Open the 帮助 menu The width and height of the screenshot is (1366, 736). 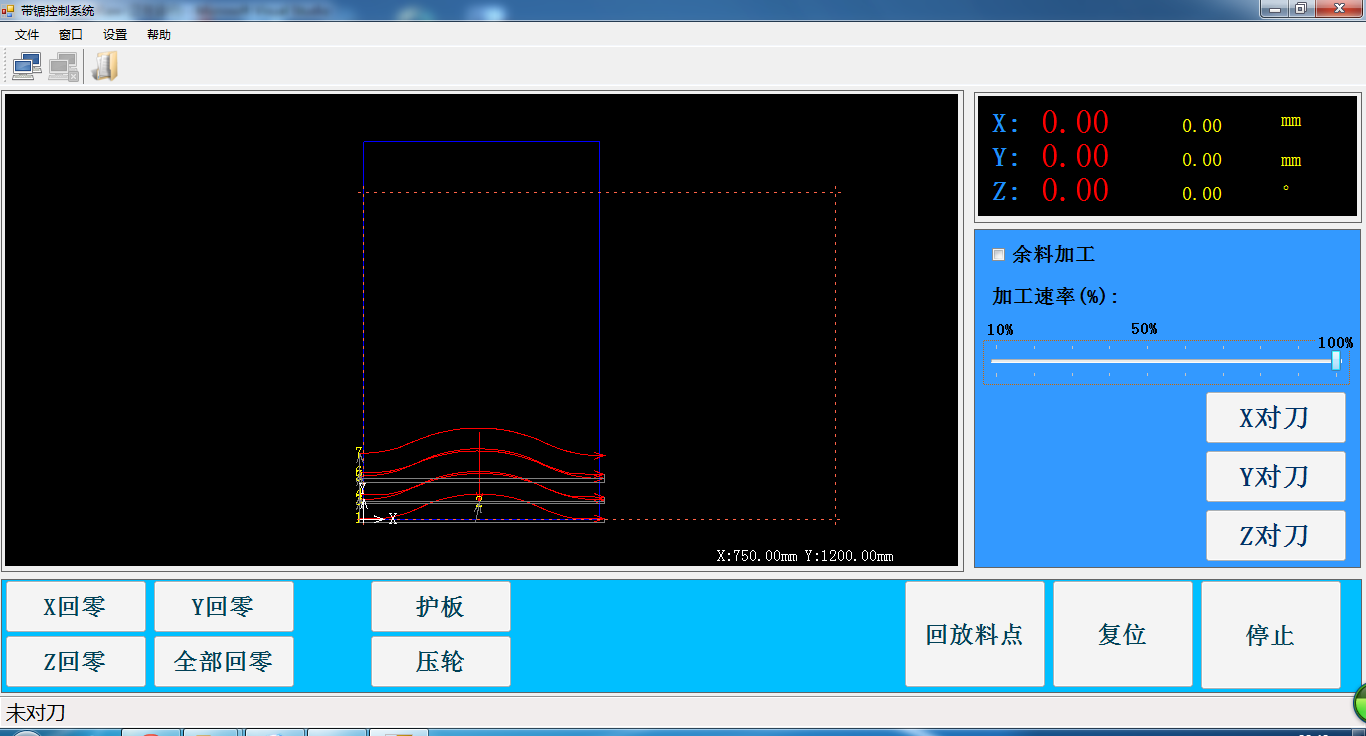coord(159,35)
